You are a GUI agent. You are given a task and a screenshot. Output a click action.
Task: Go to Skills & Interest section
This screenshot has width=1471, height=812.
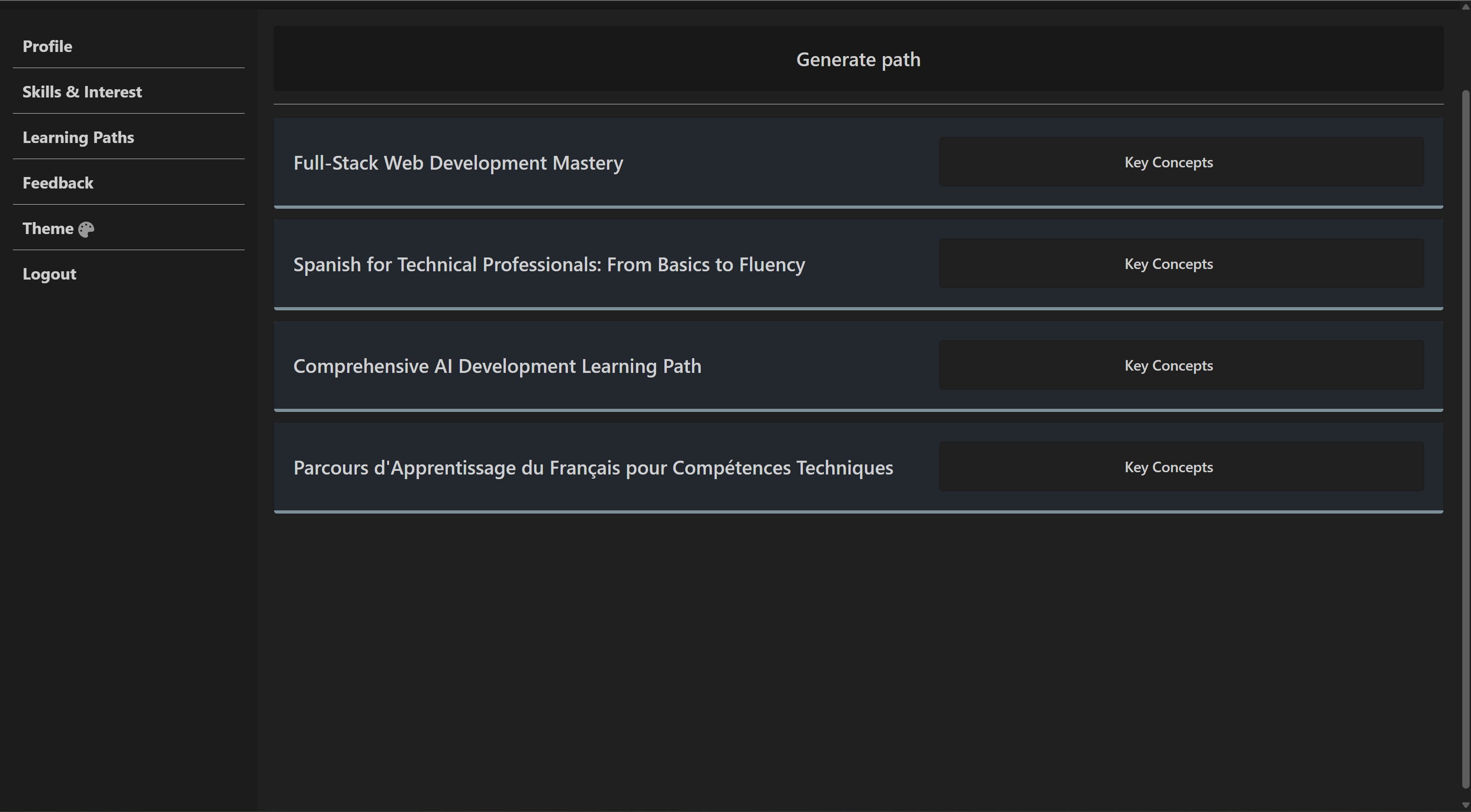pos(82,92)
